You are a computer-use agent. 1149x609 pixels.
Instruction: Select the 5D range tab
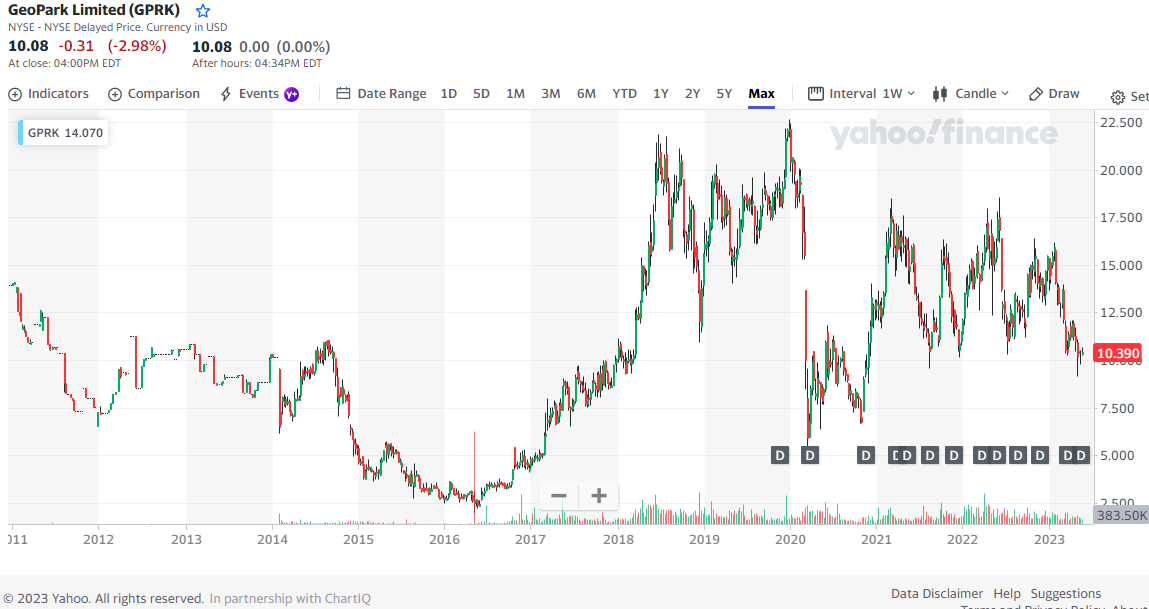point(481,94)
